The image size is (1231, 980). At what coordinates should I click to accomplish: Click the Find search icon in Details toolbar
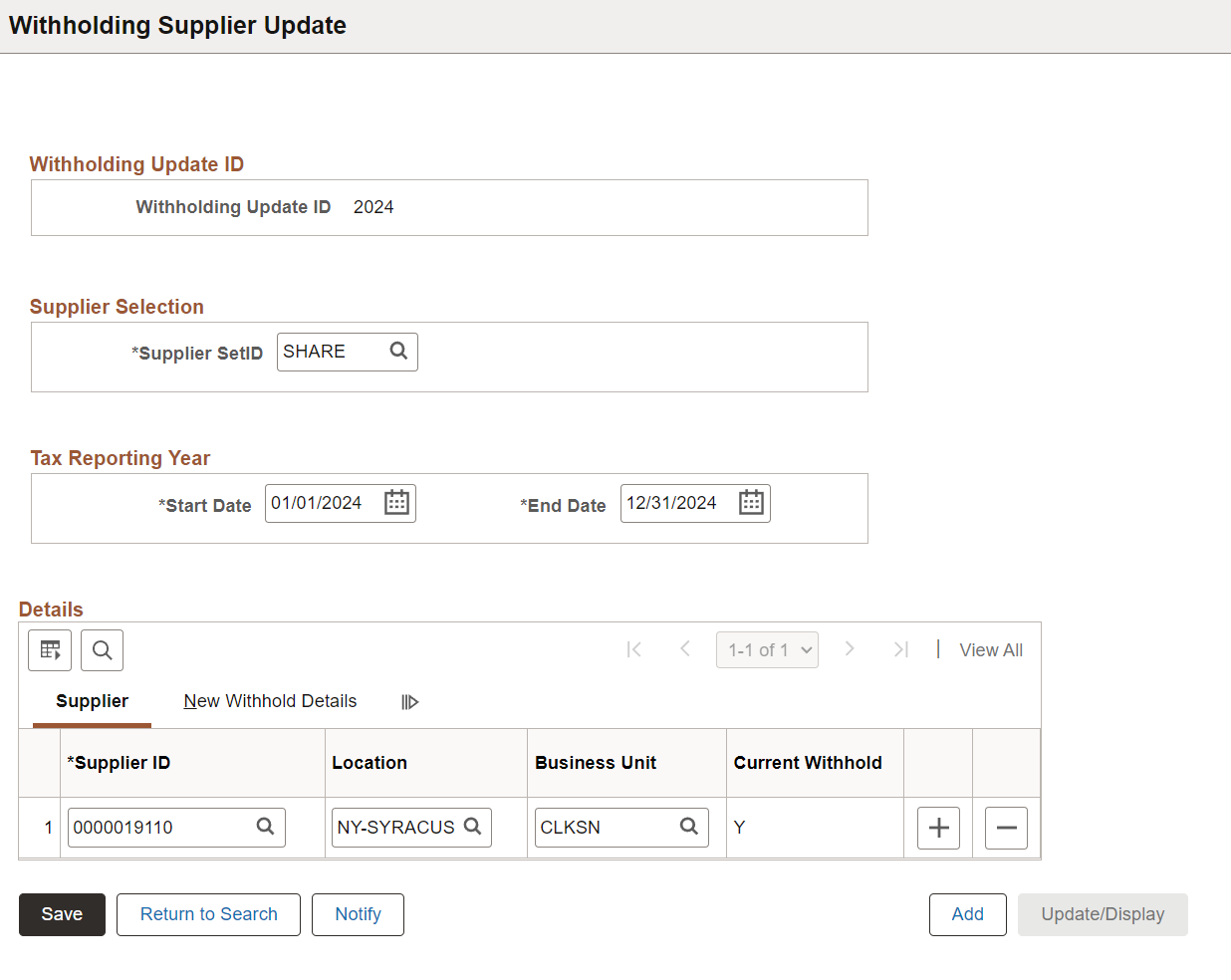coord(102,650)
